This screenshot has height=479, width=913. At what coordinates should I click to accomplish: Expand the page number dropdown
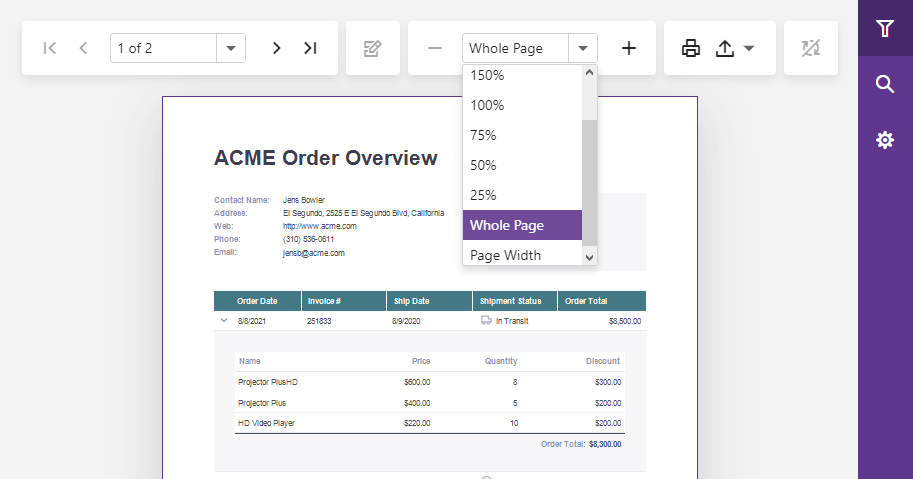click(x=231, y=48)
